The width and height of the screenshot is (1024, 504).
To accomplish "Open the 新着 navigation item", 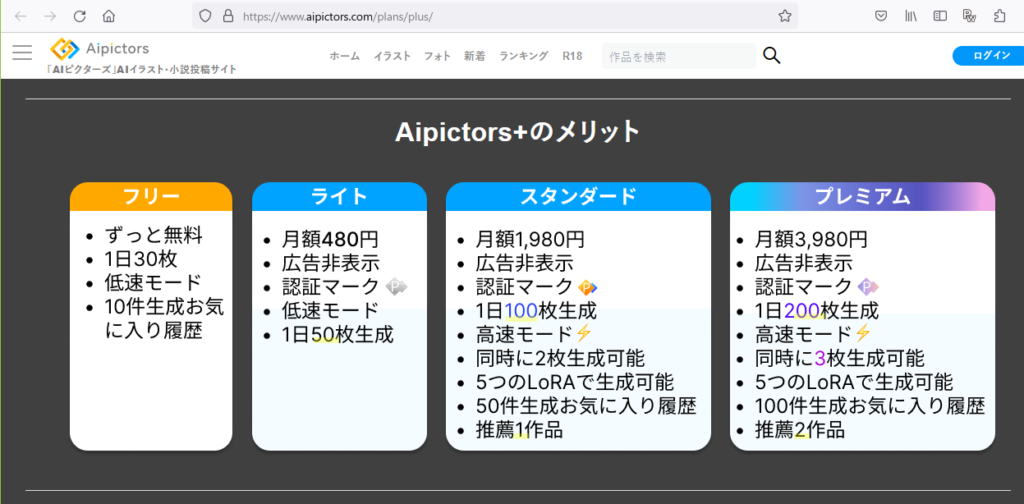I will point(475,56).
